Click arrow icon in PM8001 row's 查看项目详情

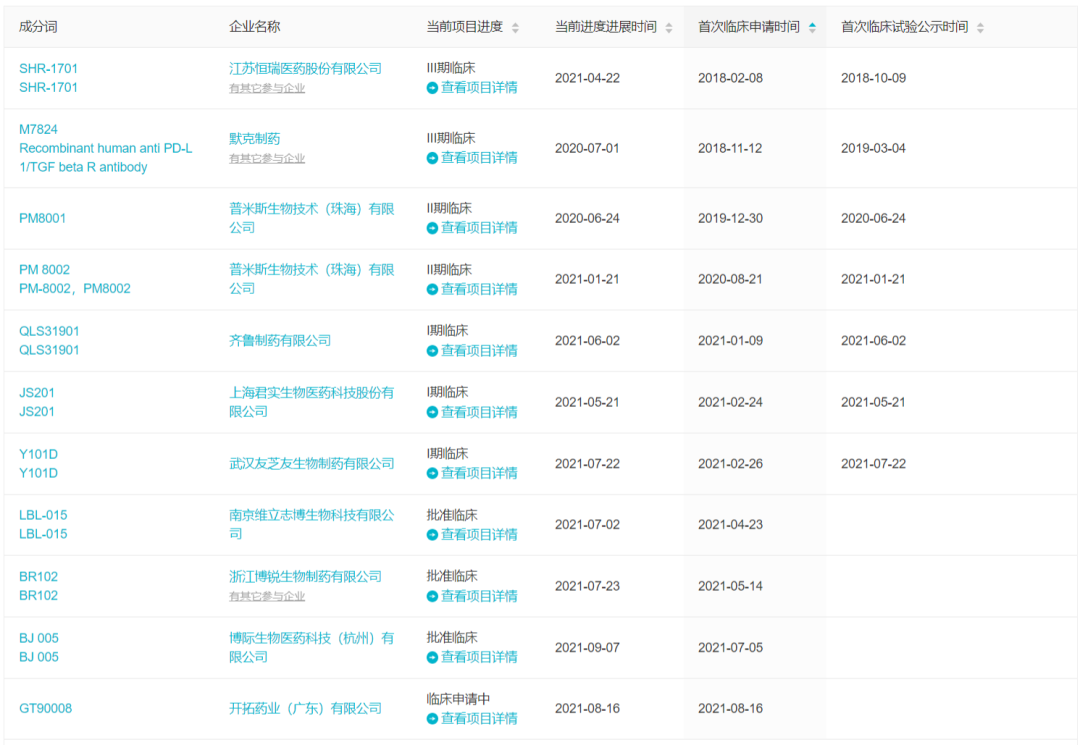[433, 228]
